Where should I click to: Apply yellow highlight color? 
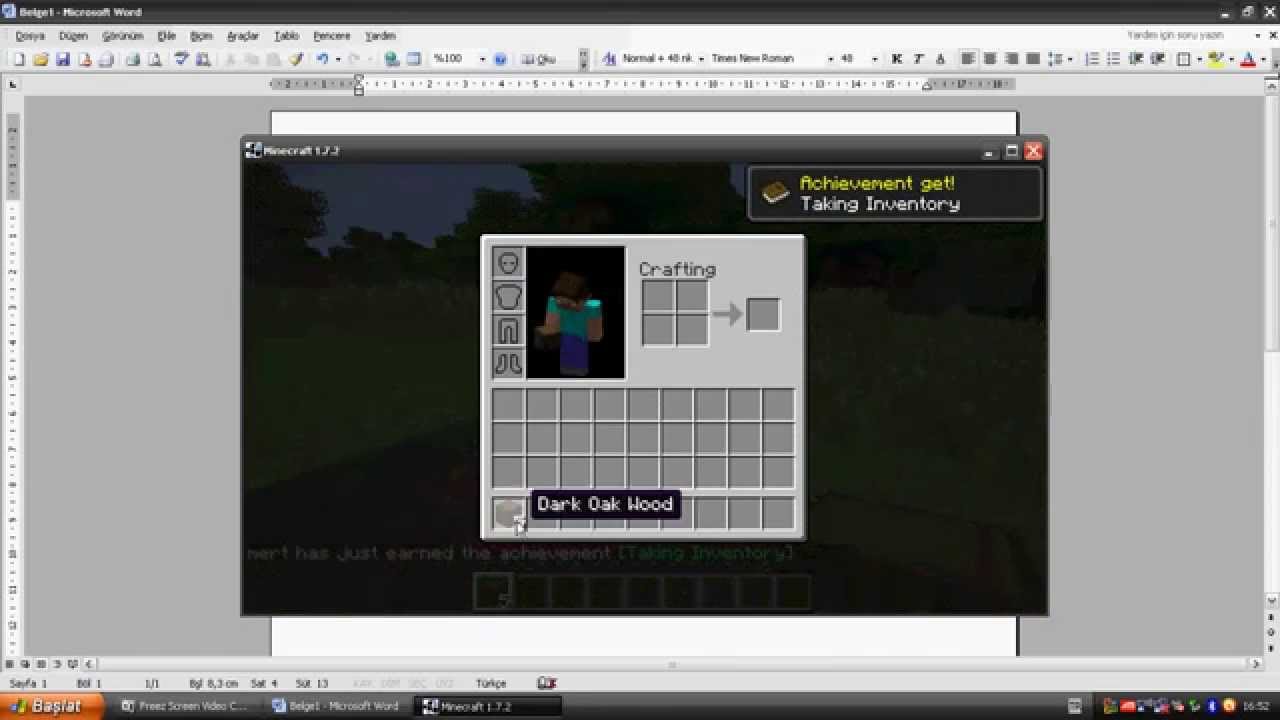1216,59
